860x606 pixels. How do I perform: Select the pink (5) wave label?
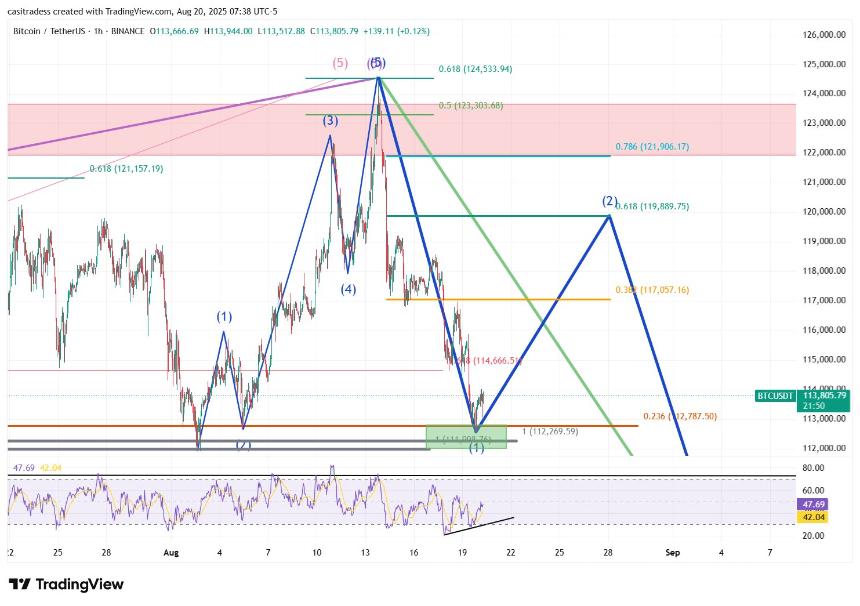coord(340,63)
